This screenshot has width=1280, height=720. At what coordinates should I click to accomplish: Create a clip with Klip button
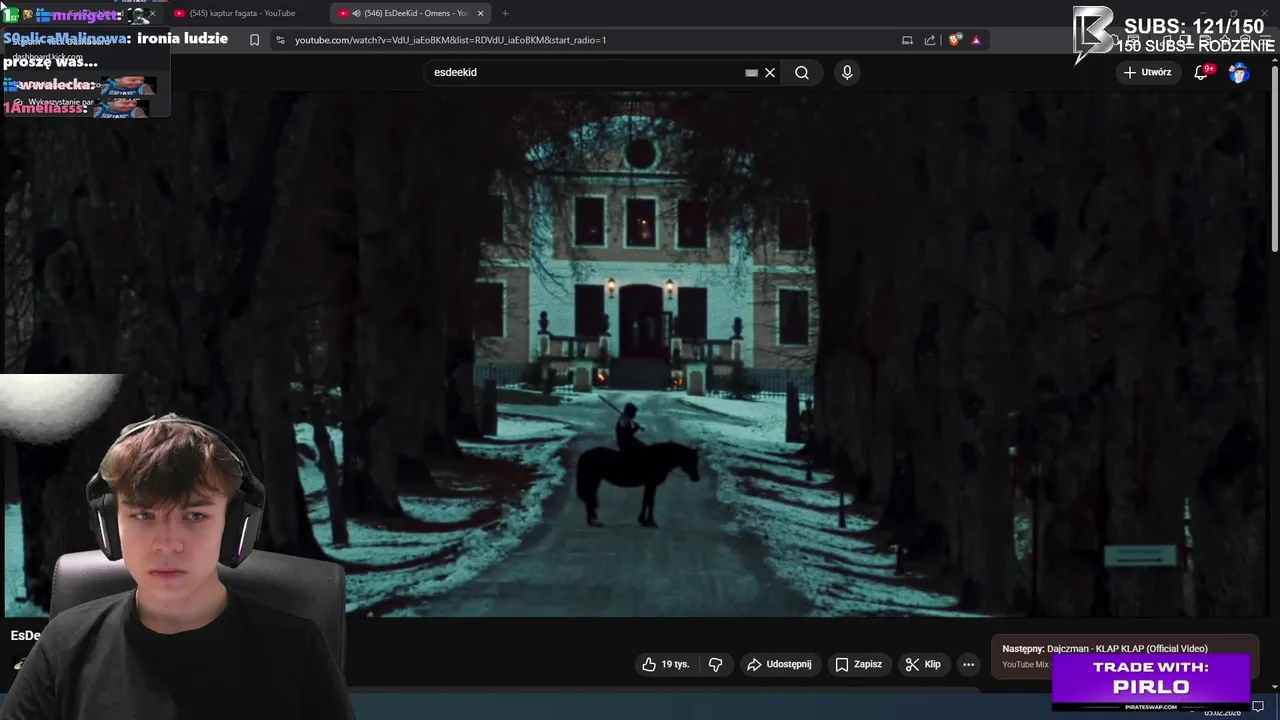pos(923,664)
